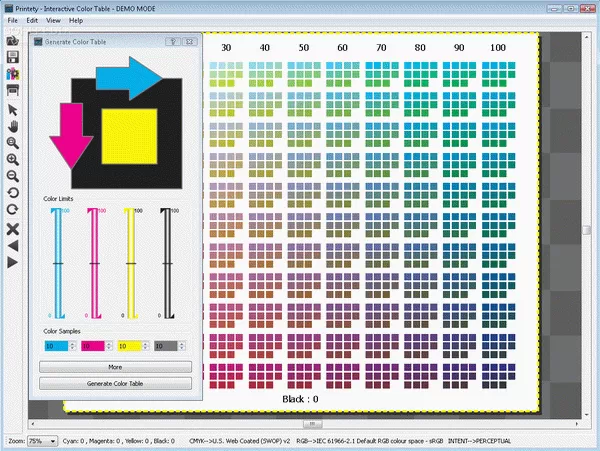600x451 pixels.
Task: Click the zoom-to-fit magnifier icon
Action: pos(13,143)
